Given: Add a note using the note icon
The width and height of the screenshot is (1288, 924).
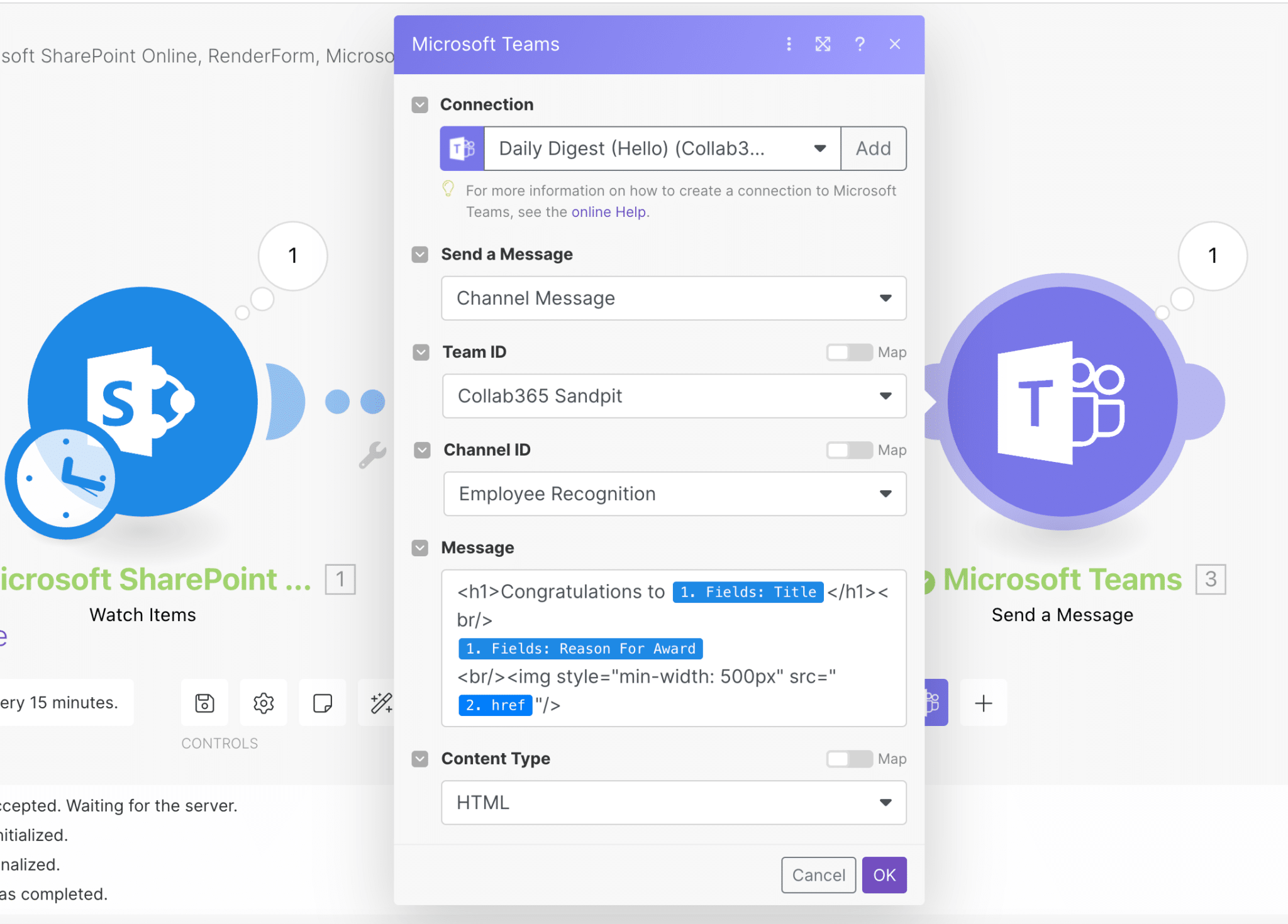Looking at the screenshot, I should tap(323, 703).
